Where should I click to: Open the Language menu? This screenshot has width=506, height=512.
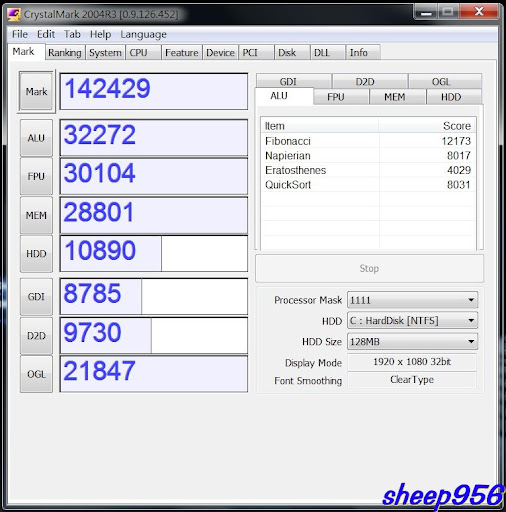[143, 34]
